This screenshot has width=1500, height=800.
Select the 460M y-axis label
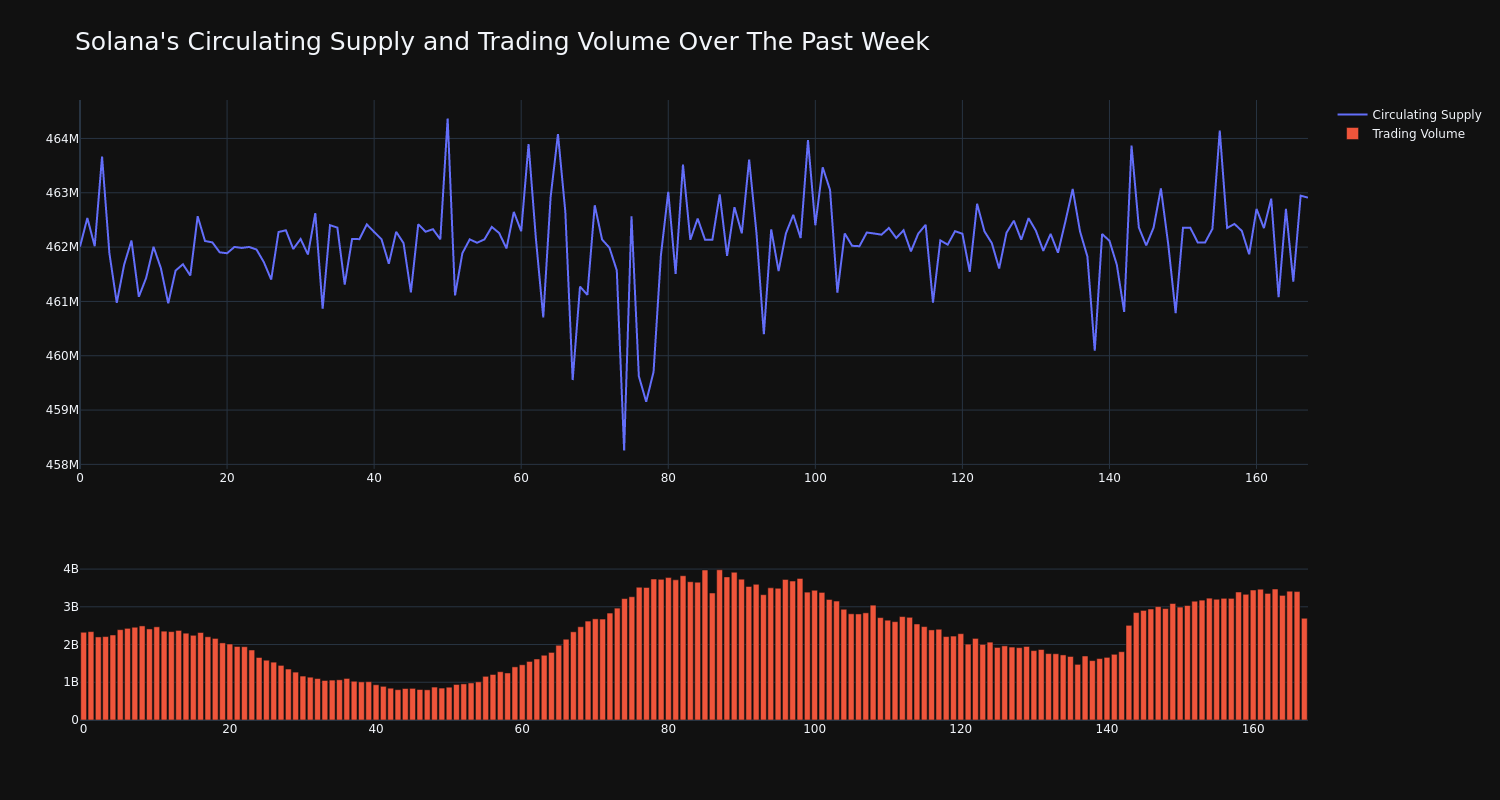(62, 356)
